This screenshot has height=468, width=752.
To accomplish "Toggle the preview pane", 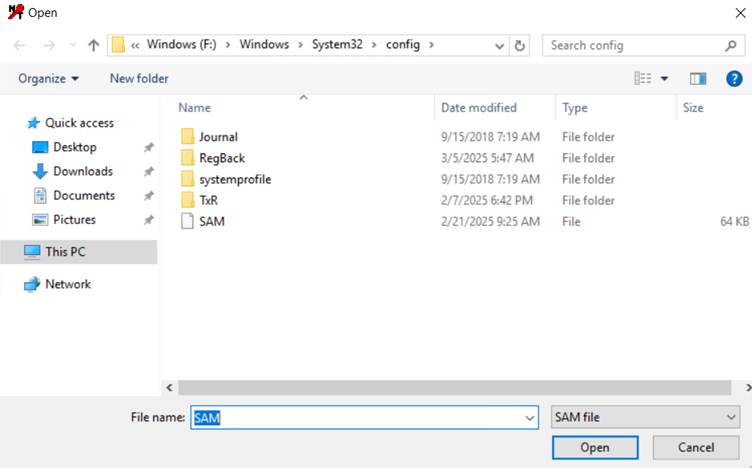I will (x=698, y=79).
